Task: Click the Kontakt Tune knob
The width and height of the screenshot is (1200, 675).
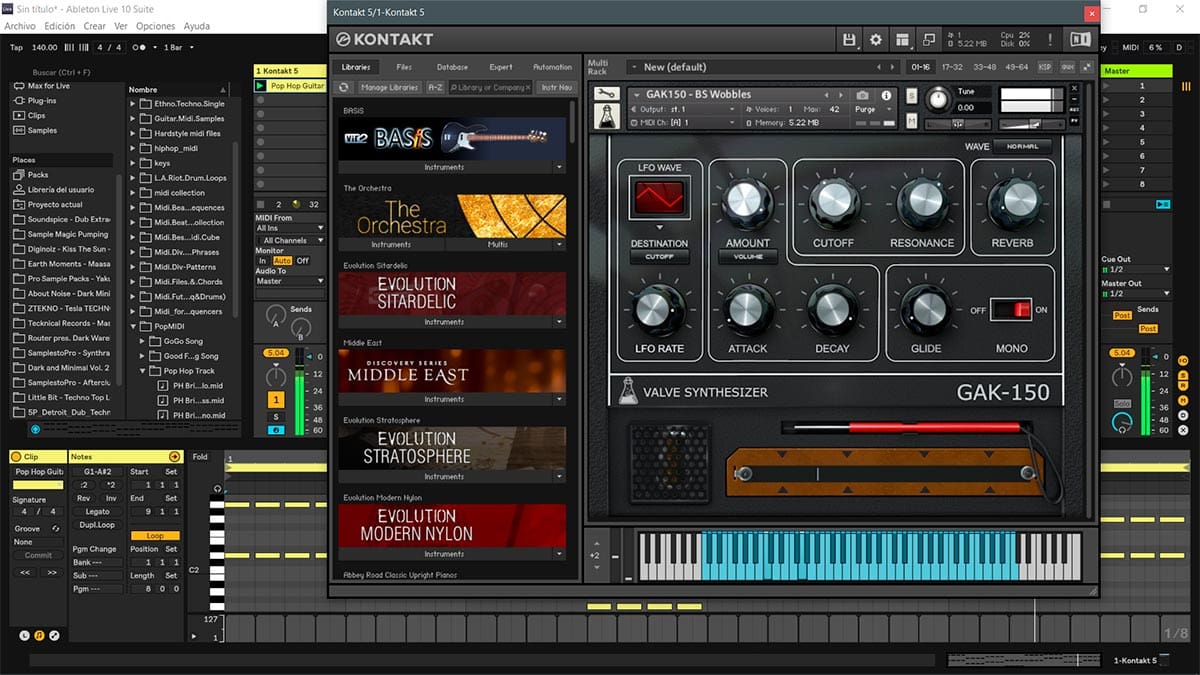Action: (x=938, y=98)
